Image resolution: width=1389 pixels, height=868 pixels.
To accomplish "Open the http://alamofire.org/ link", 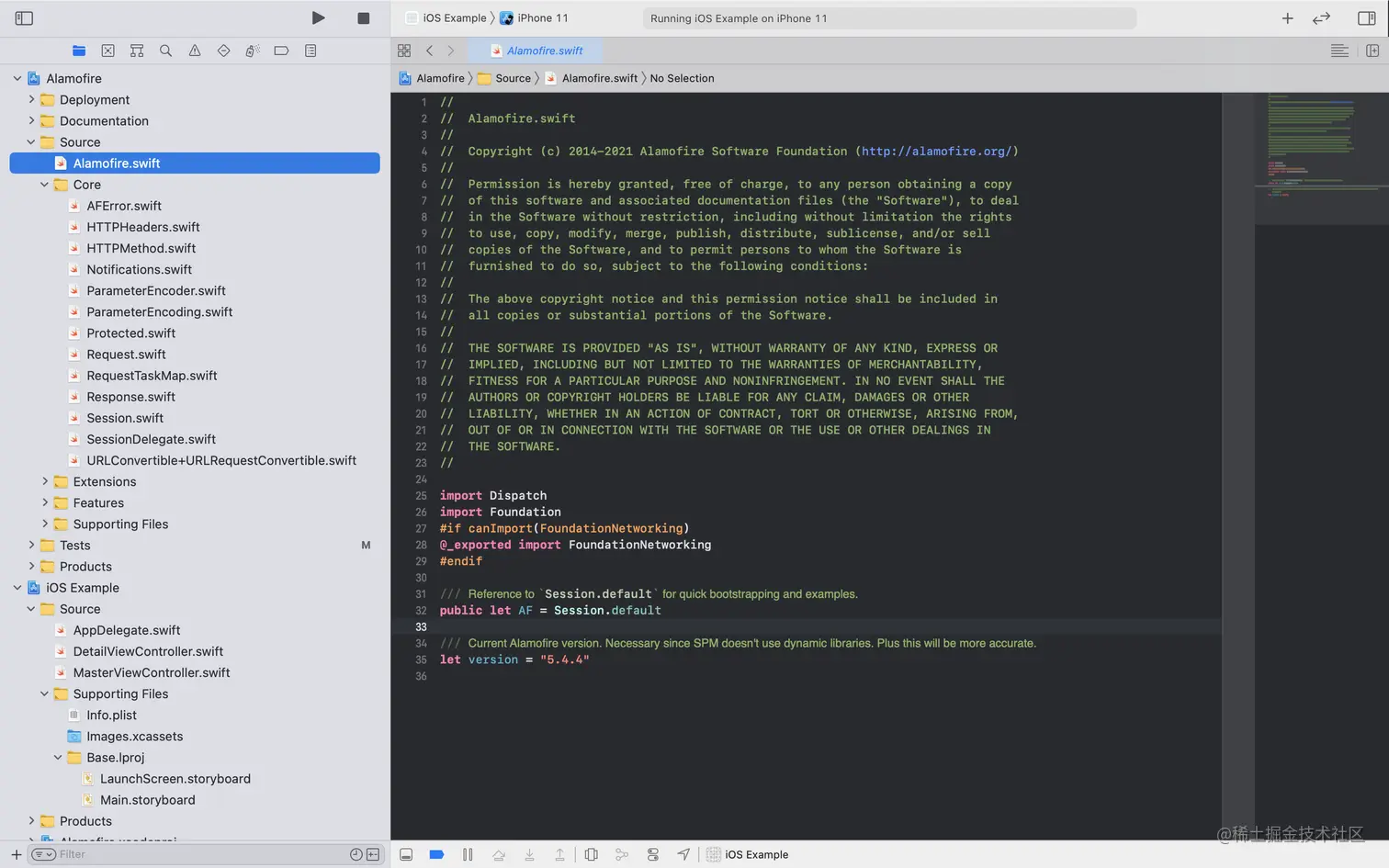I will (x=936, y=152).
